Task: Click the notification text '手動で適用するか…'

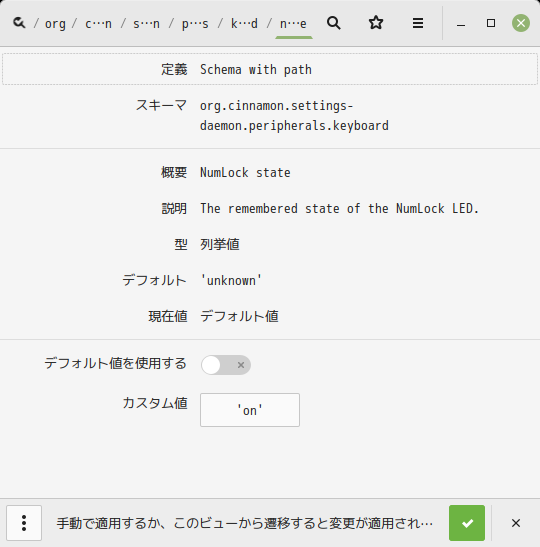Action: tap(245, 523)
